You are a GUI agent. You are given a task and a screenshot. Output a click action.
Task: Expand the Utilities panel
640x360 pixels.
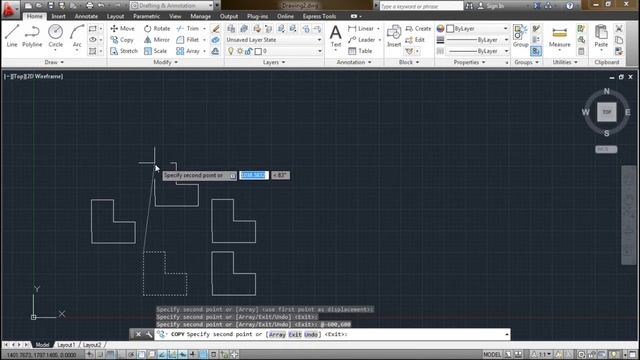(565, 62)
